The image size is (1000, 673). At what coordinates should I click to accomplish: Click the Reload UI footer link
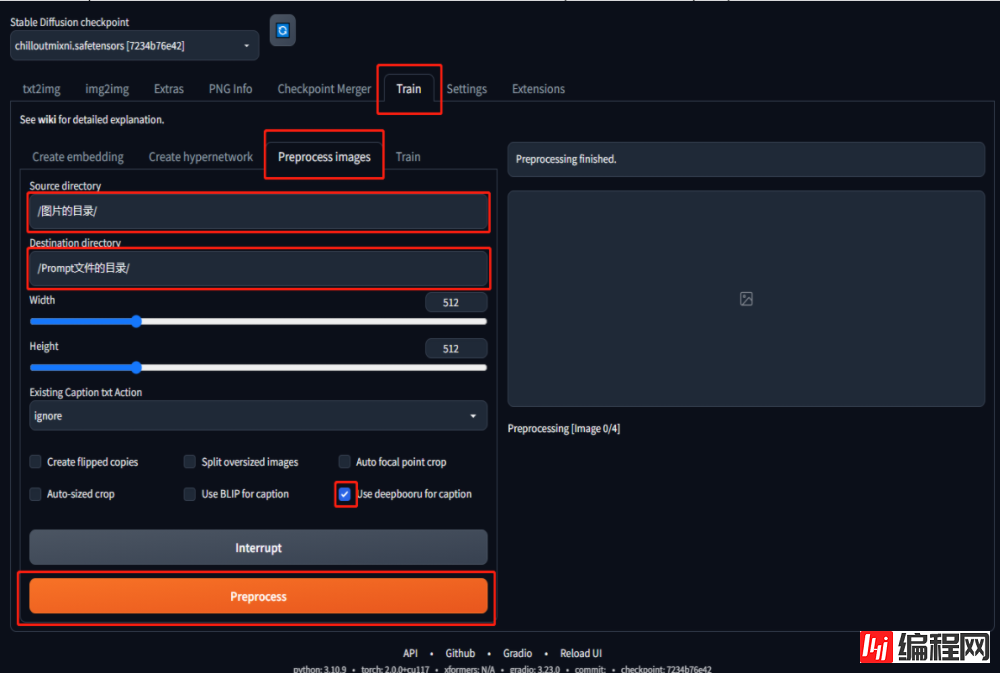[x=580, y=653]
